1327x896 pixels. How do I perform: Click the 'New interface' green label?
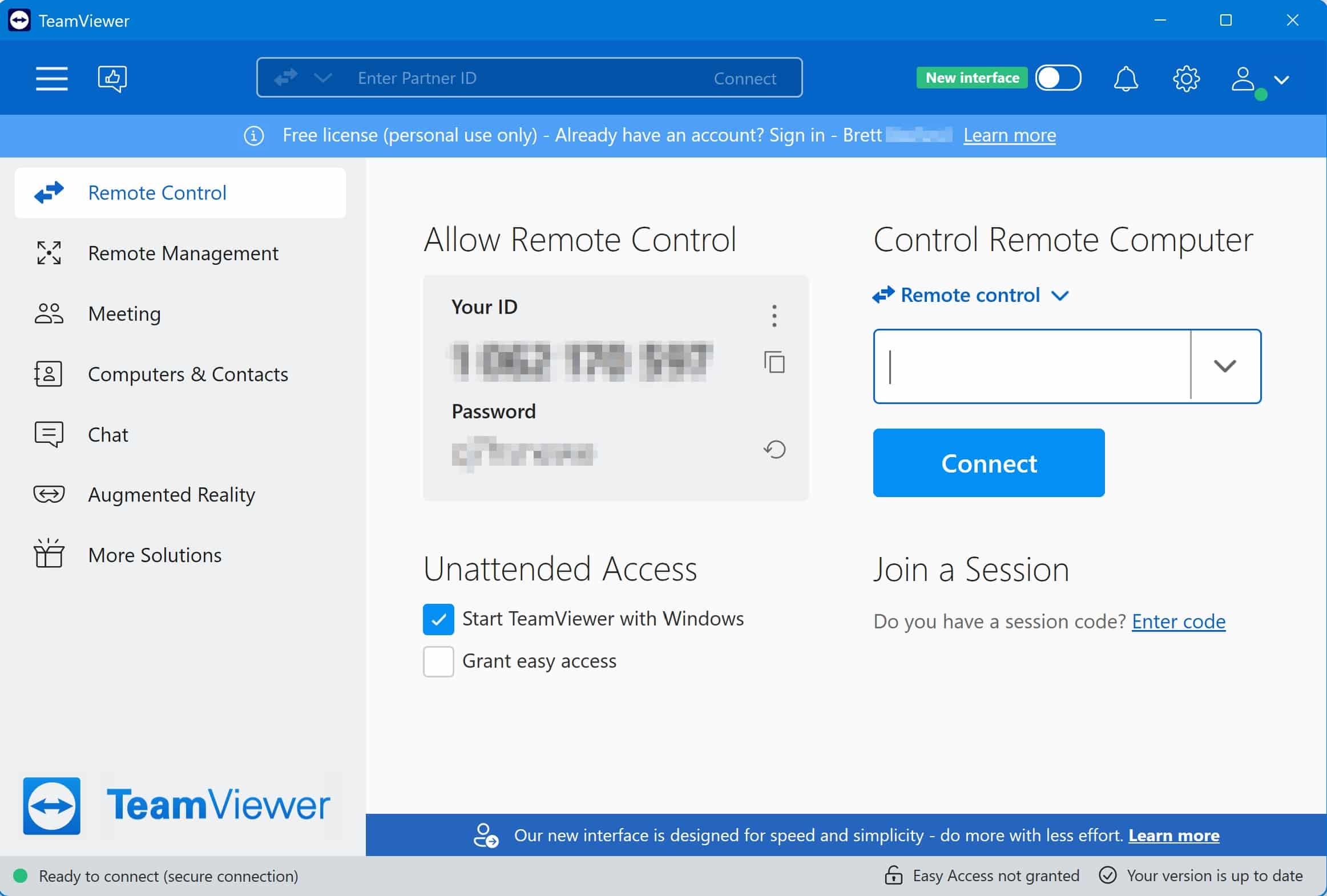[972, 78]
